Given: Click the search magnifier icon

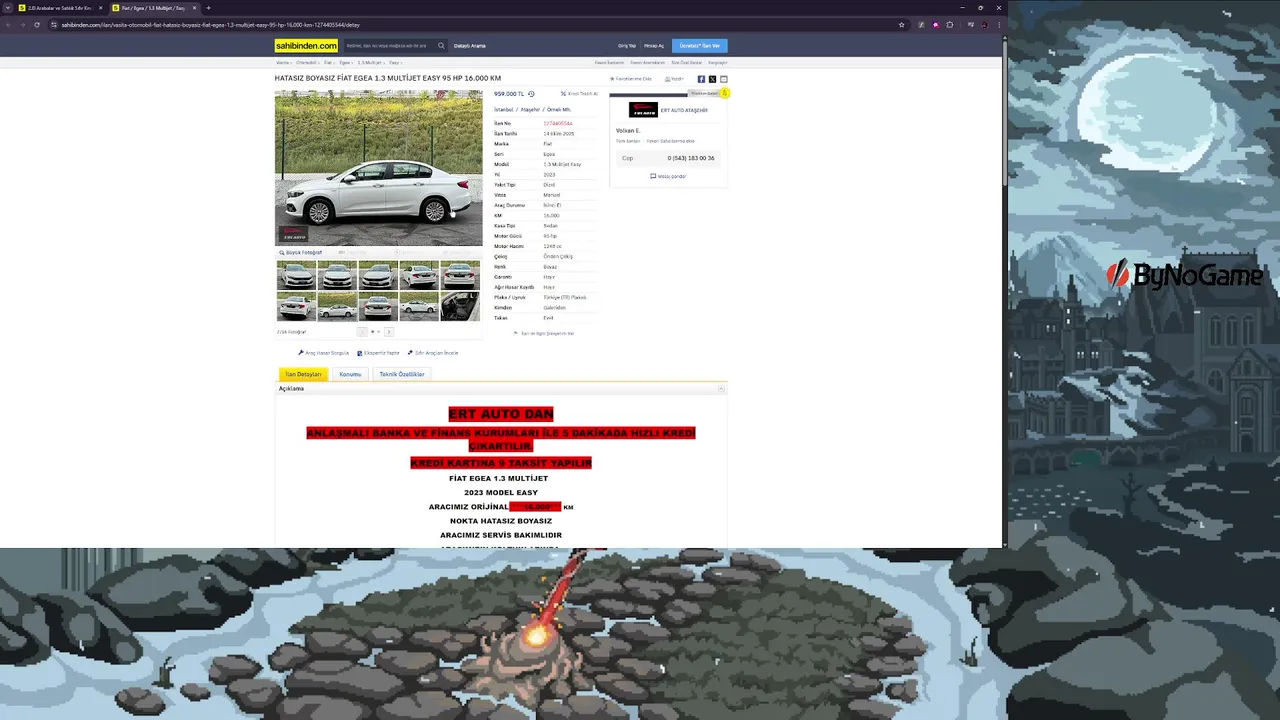Looking at the screenshot, I should coord(441,45).
